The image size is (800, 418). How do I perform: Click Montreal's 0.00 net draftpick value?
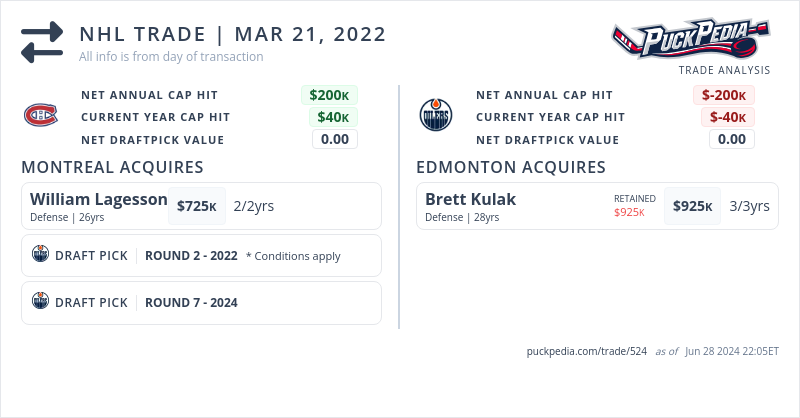335,139
